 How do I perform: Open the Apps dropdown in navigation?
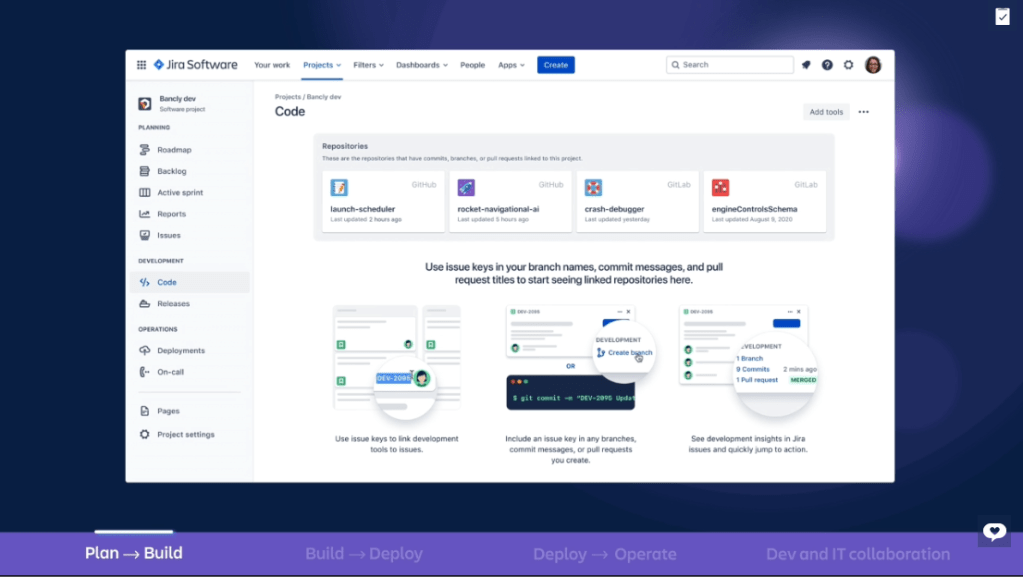[511, 65]
